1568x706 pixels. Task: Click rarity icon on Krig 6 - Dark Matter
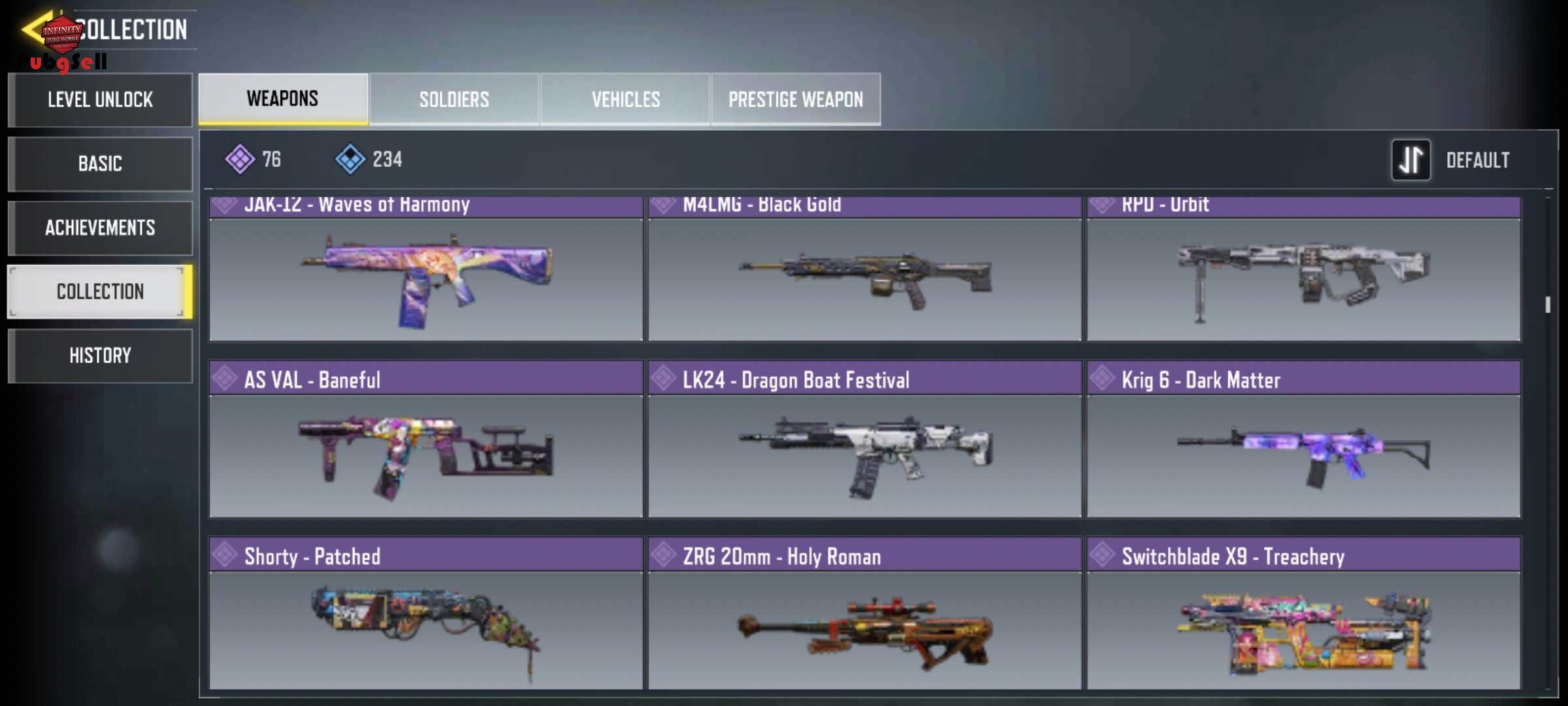tap(1102, 378)
